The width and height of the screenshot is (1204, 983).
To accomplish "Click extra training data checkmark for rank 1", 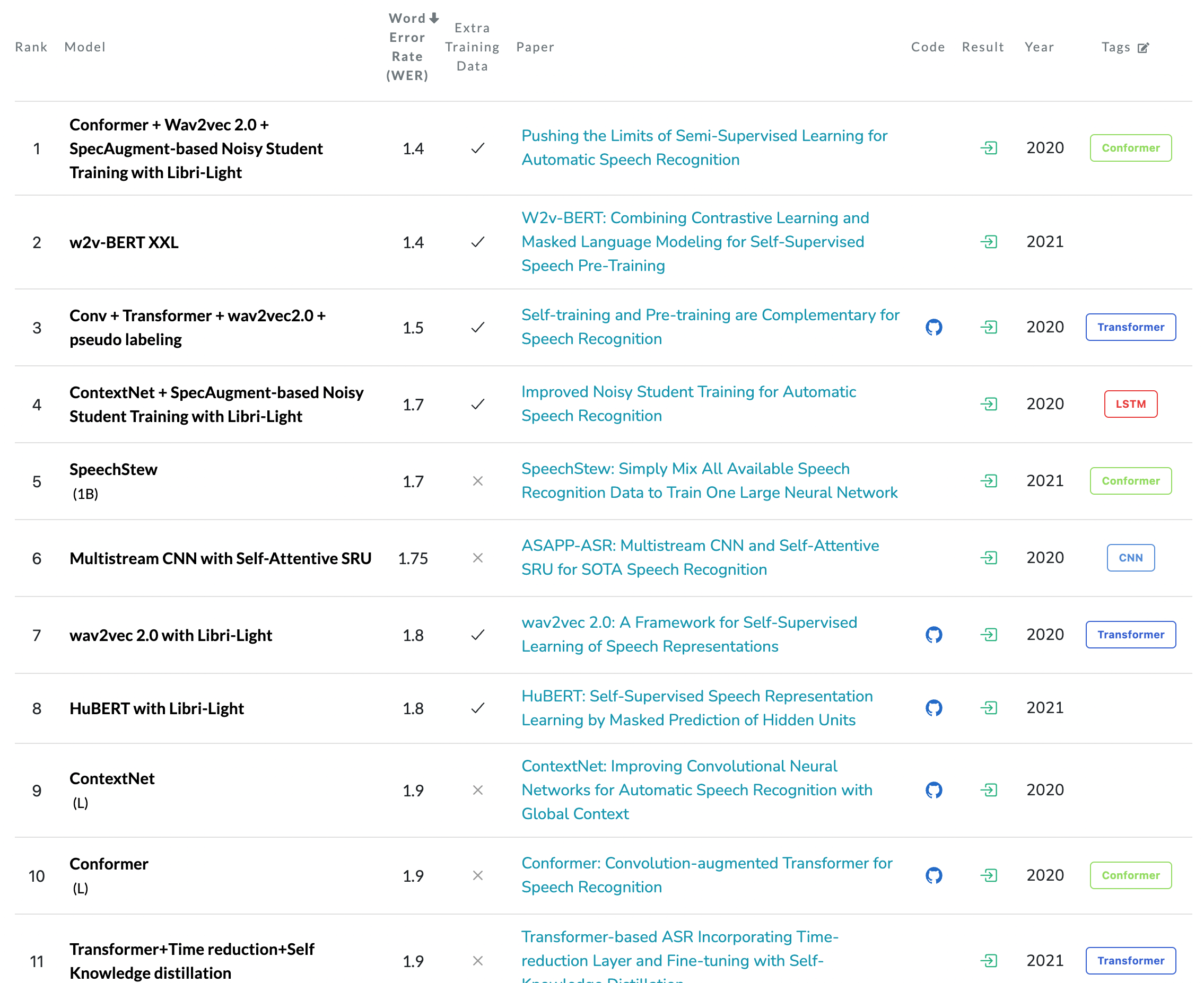I will click(x=477, y=148).
